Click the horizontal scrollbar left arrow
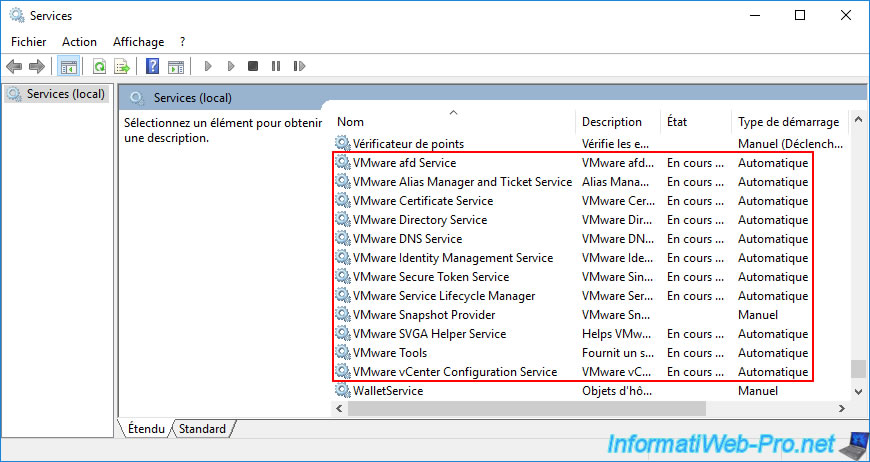 pyautogui.click(x=340, y=409)
